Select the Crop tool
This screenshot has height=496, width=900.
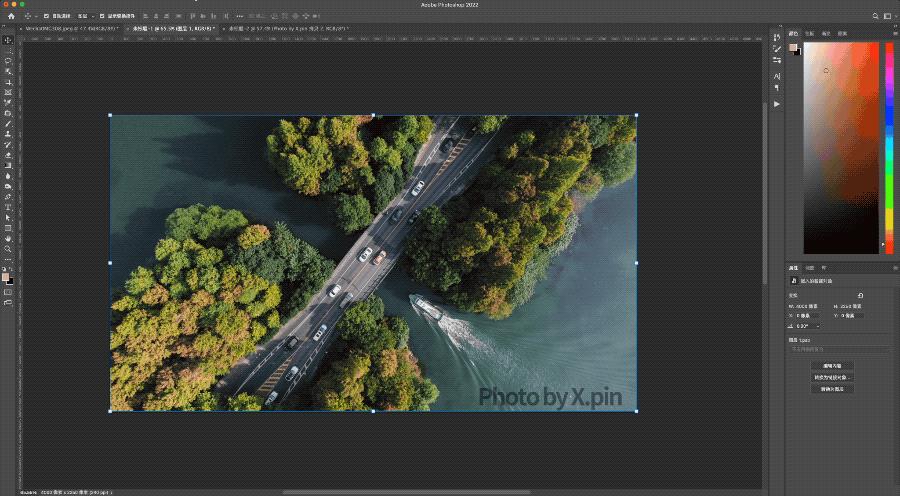[8, 82]
